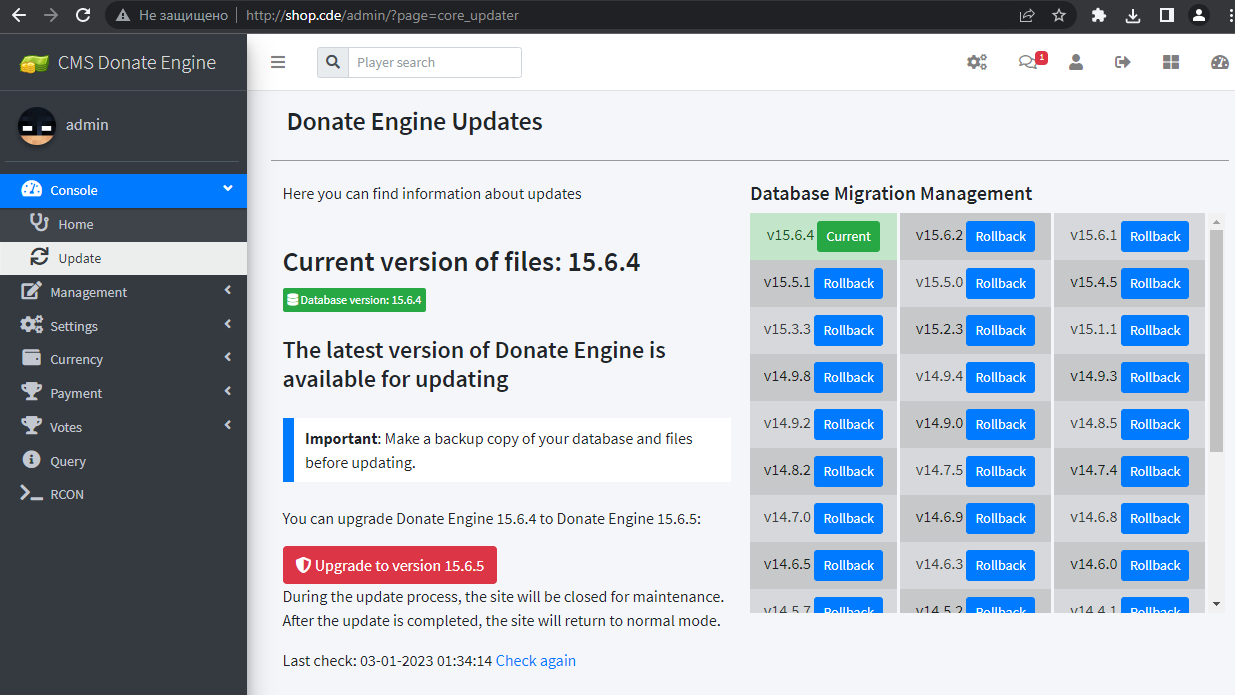Click the Check again link

coord(535,660)
